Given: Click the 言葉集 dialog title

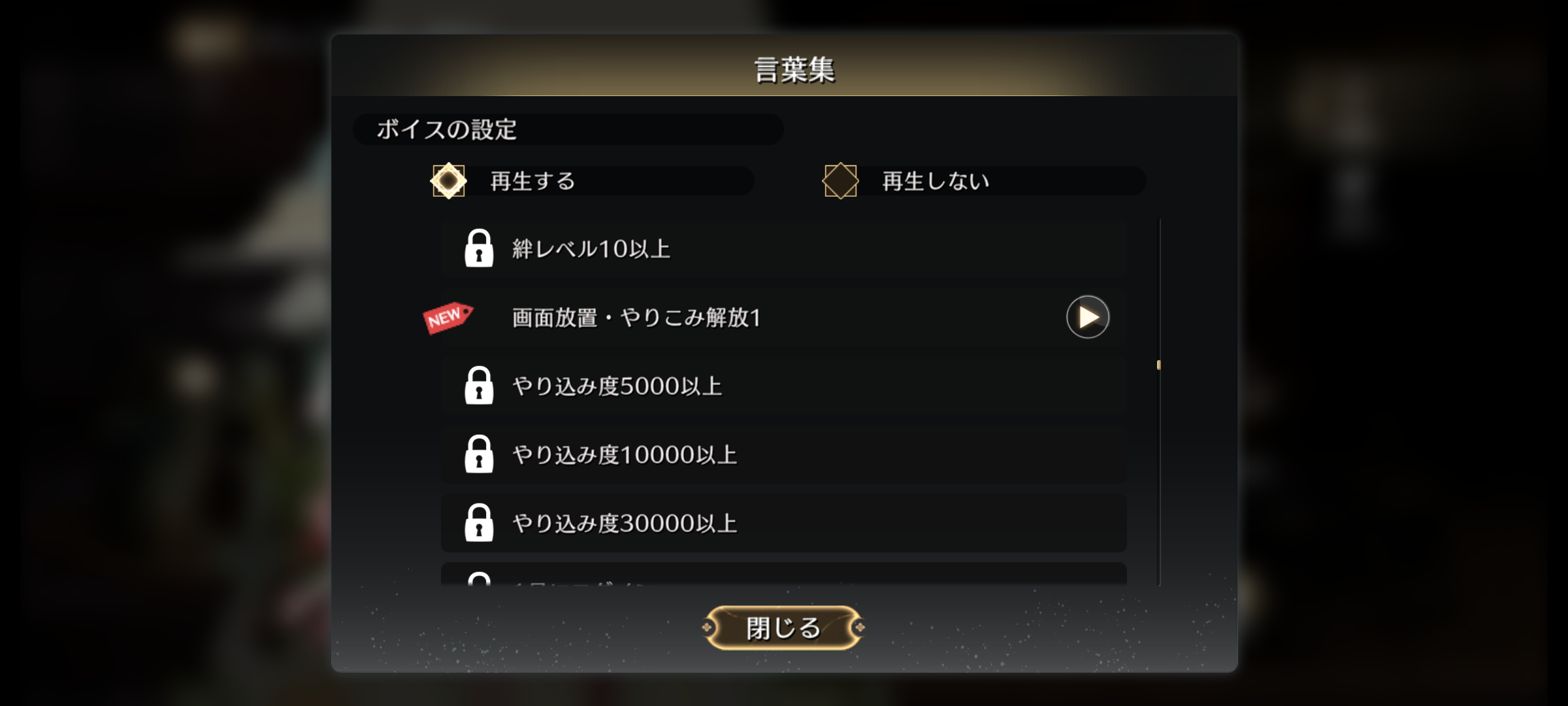Looking at the screenshot, I should [794, 69].
